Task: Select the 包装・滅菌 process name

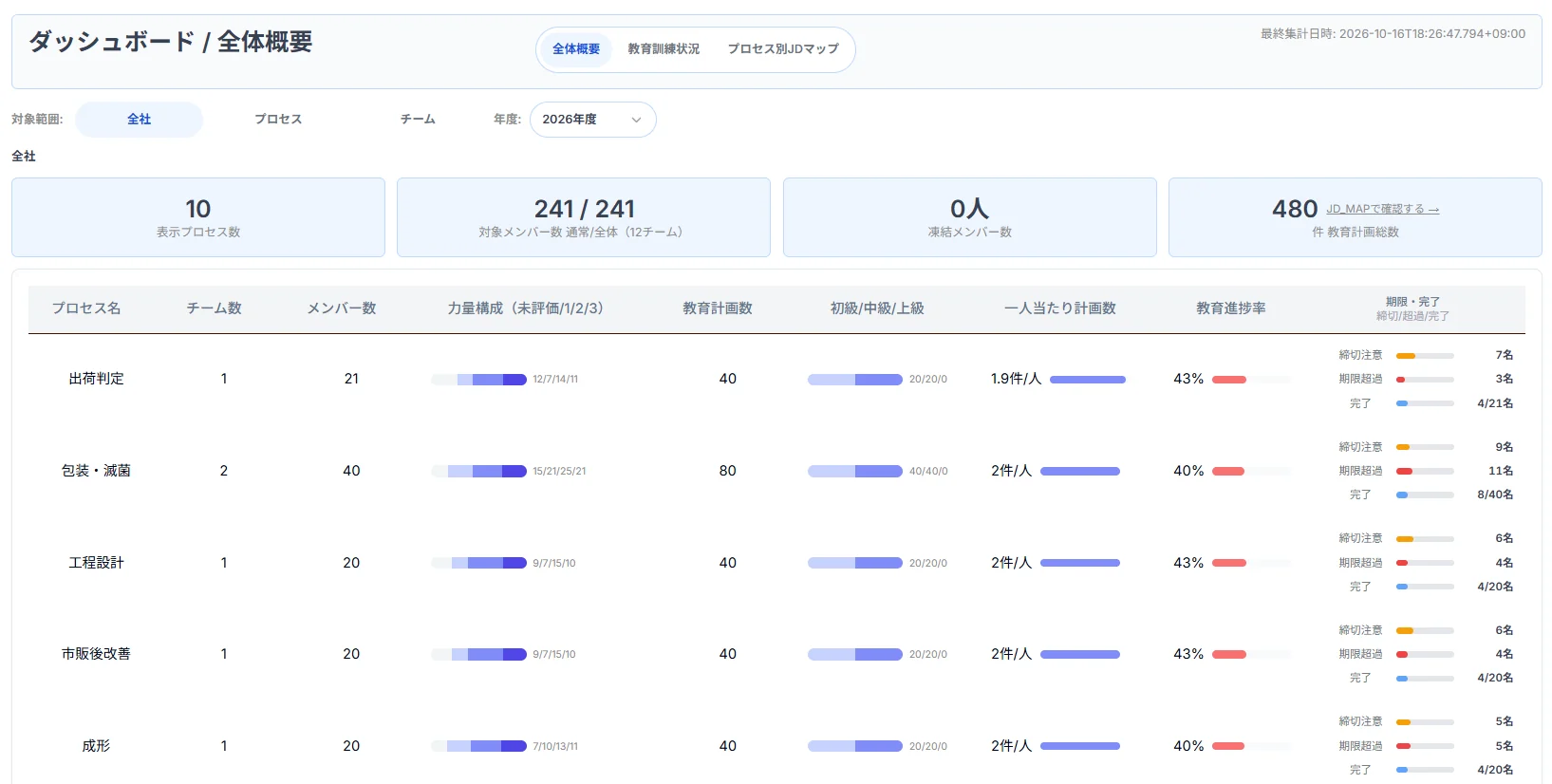Action: pos(96,471)
